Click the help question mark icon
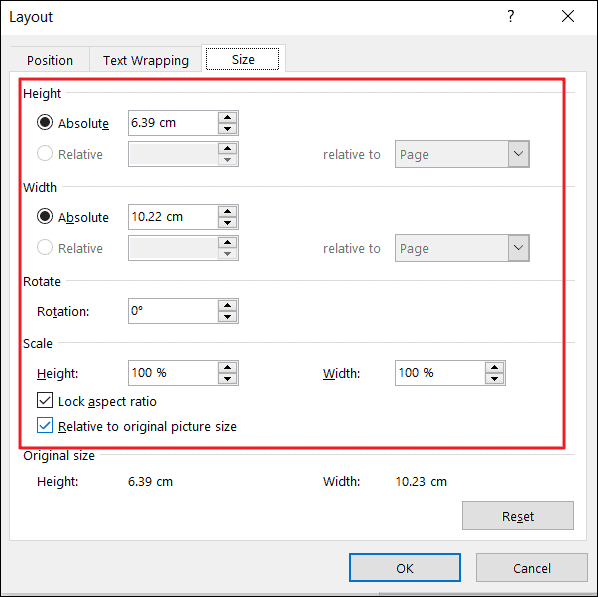Viewport: 598px width, 597px height. pyautogui.click(x=511, y=16)
